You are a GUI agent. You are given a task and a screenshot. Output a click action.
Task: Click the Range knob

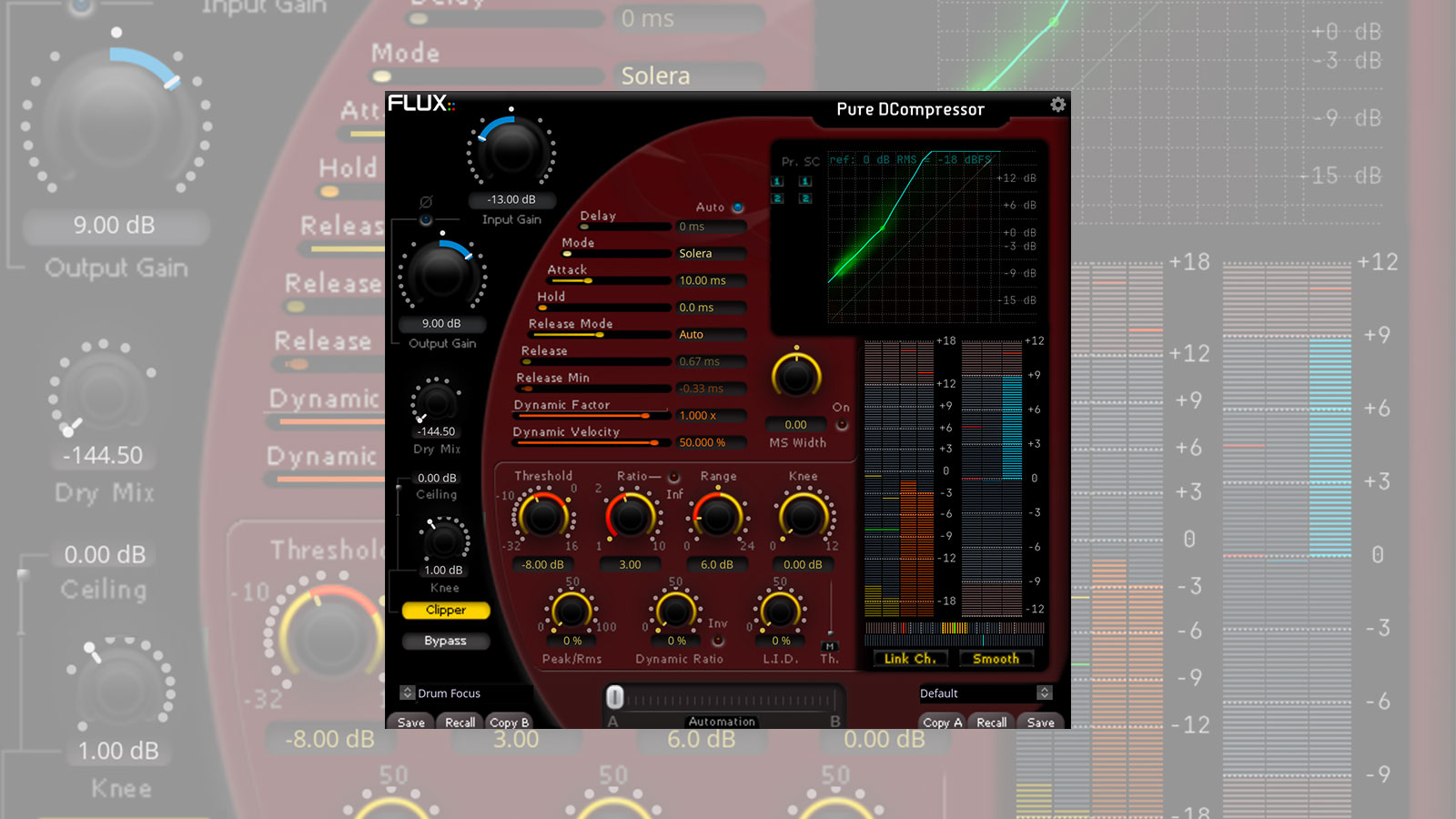[x=717, y=516]
